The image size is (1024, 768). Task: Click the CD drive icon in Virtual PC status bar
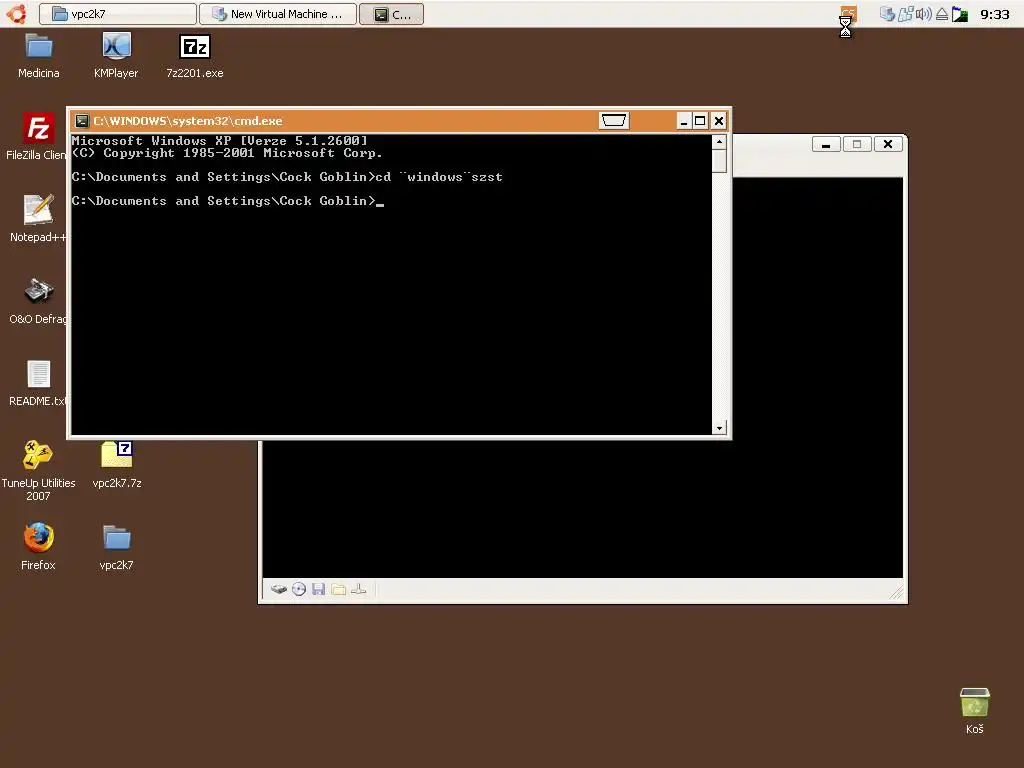click(298, 589)
